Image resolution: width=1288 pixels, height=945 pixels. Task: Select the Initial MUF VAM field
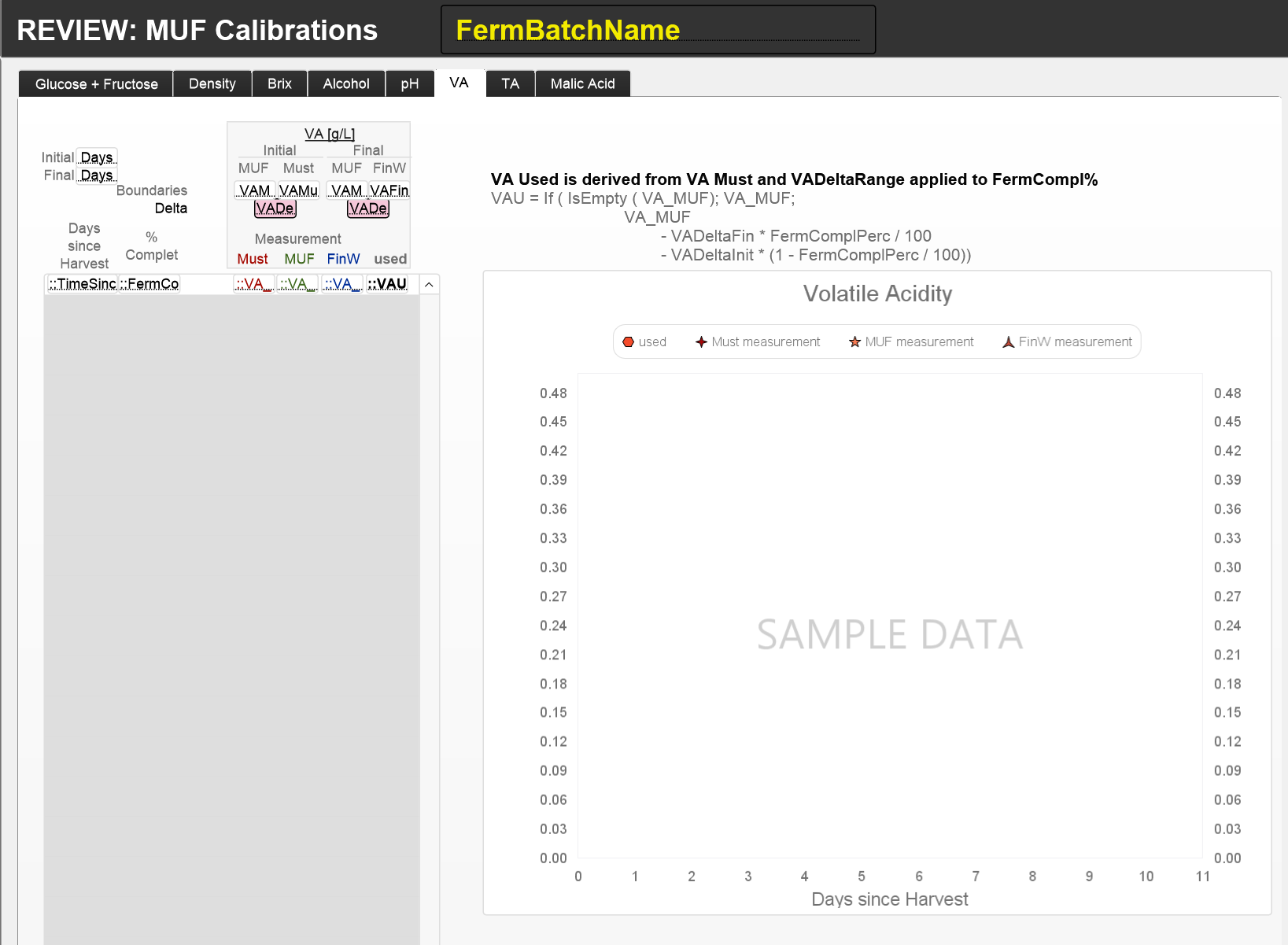pyautogui.click(x=255, y=190)
